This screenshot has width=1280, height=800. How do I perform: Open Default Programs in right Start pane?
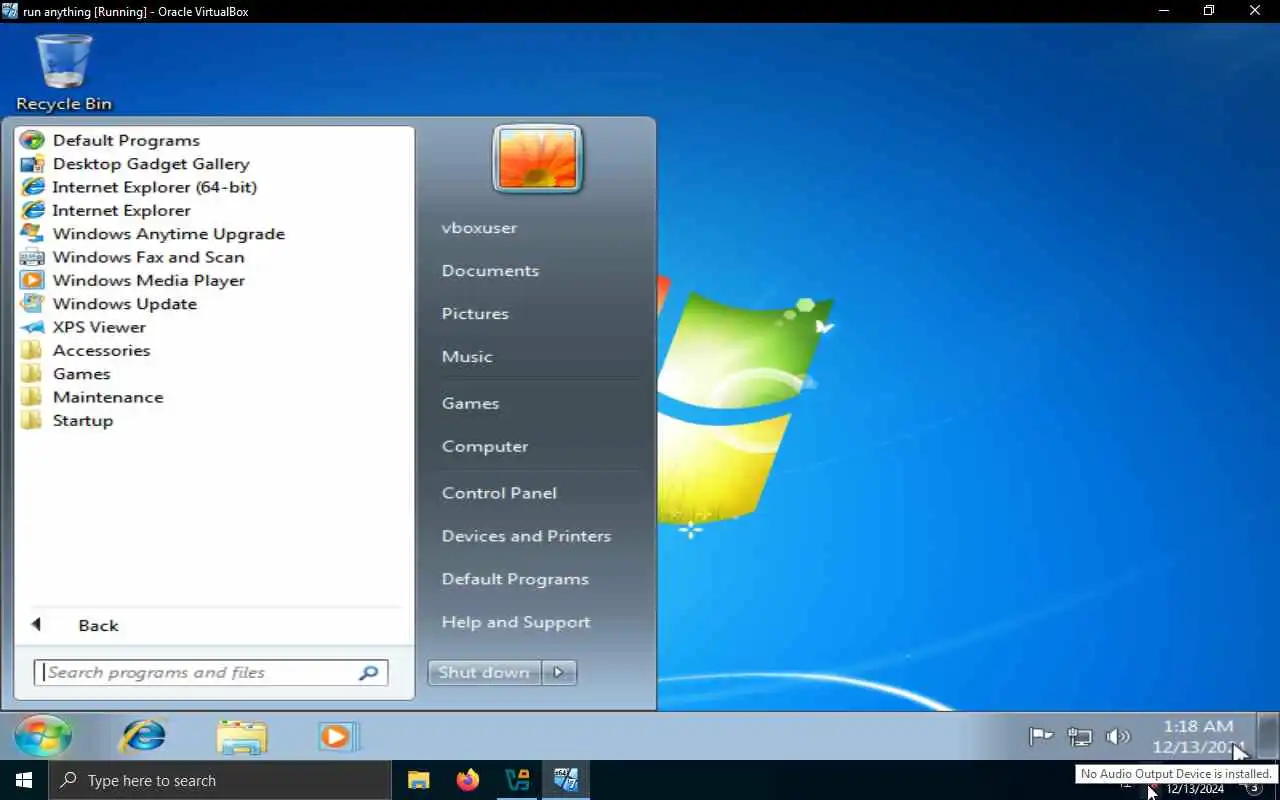point(515,579)
